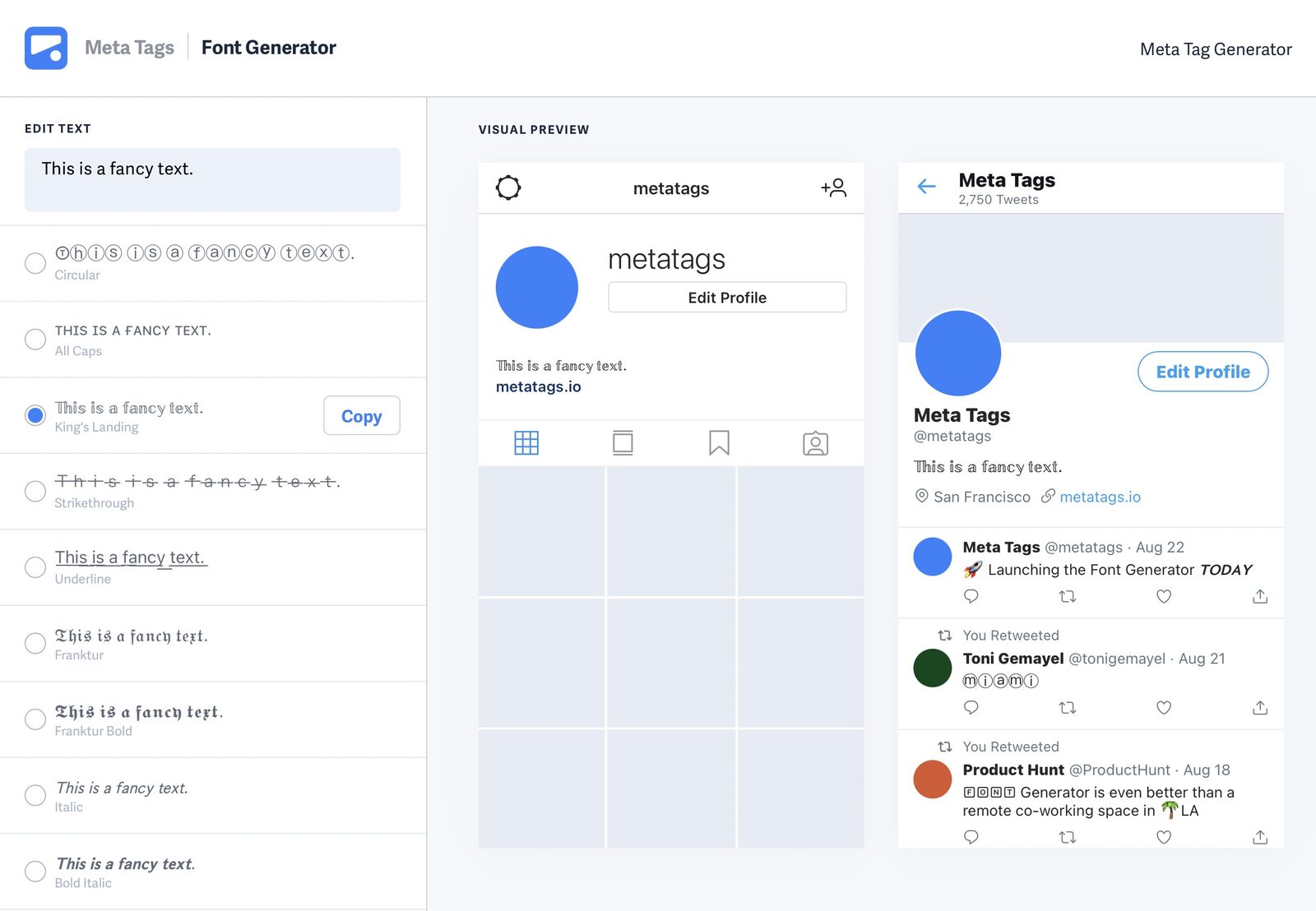Click Edit Profile in Twitter preview
This screenshot has width=1316, height=911.
pyautogui.click(x=1203, y=372)
